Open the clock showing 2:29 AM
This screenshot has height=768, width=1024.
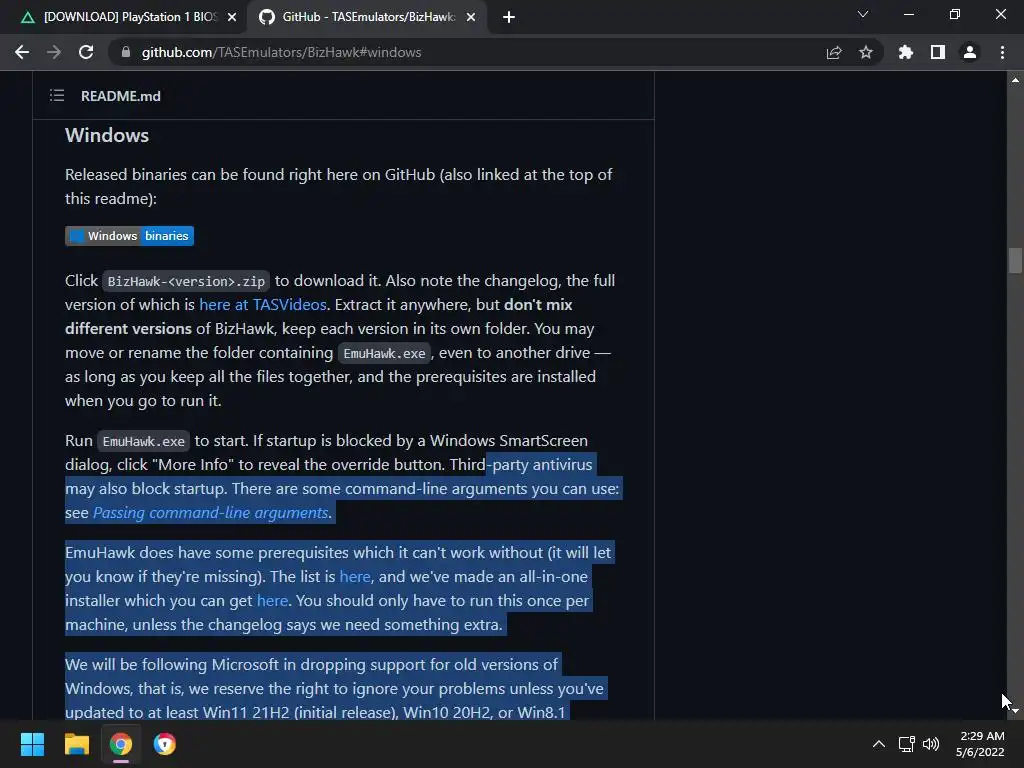[980, 744]
